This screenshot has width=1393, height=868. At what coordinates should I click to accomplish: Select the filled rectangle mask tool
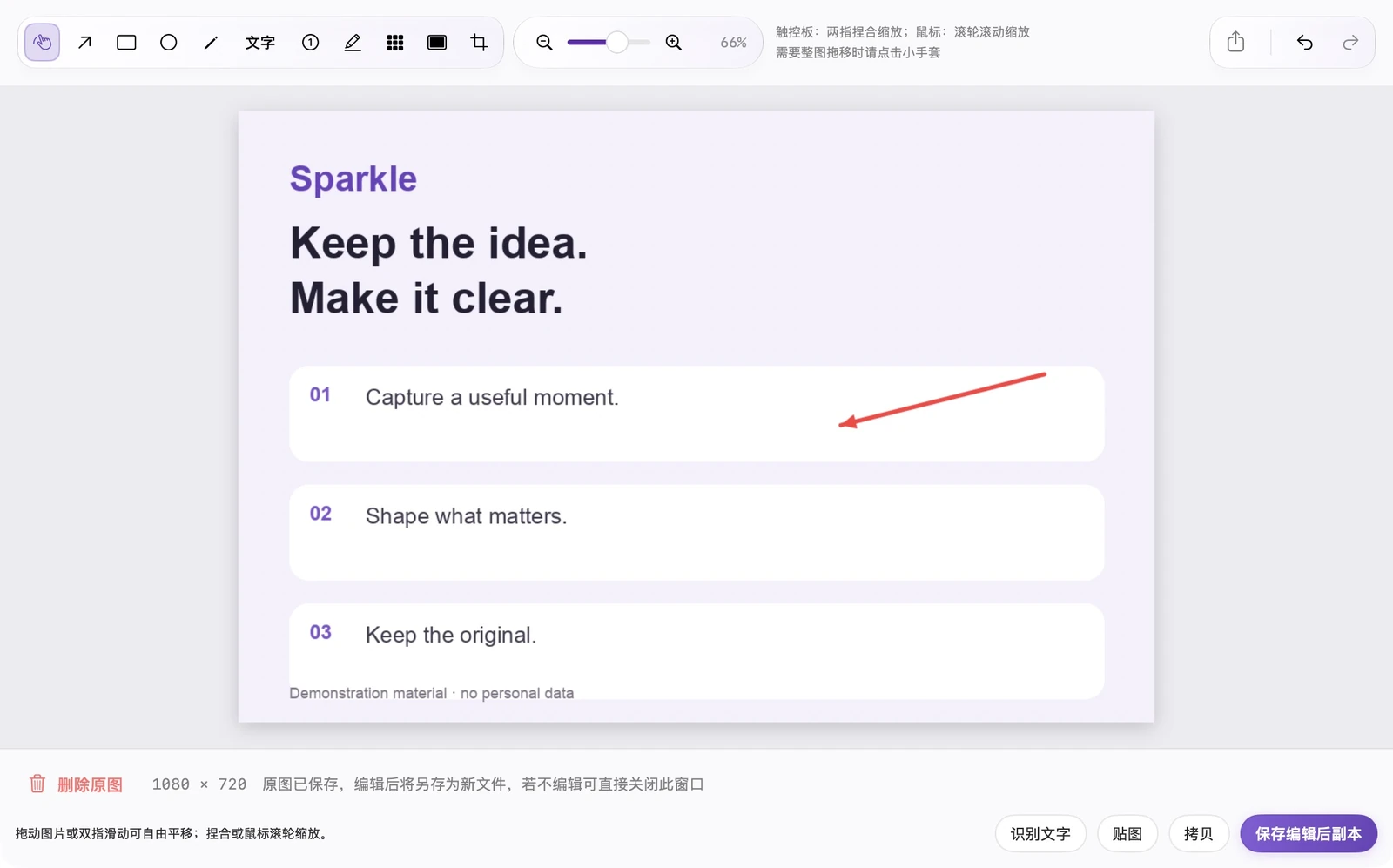click(x=437, y=43)
